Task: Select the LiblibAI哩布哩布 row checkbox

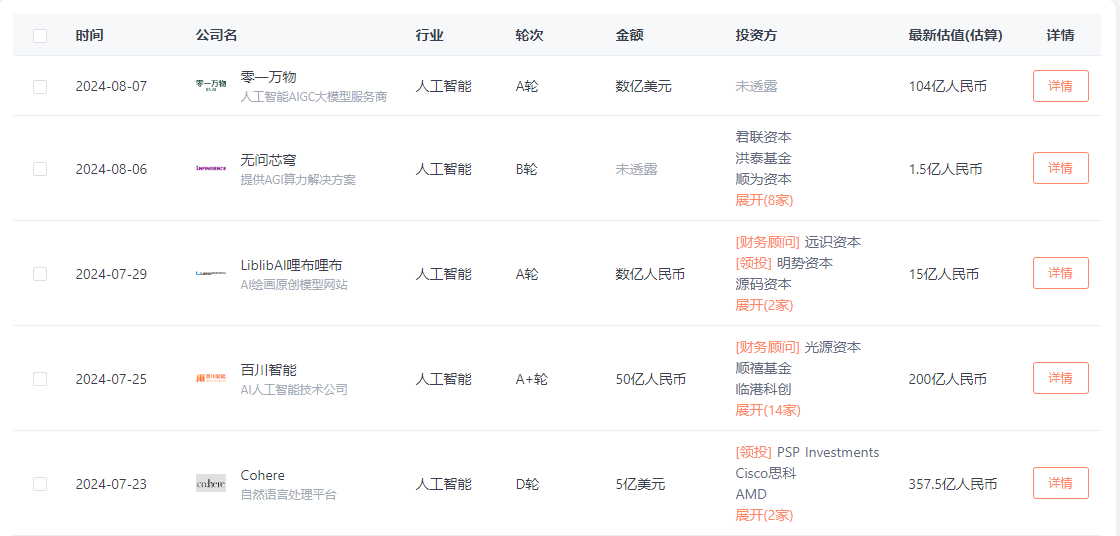Action: pos(40,274)
